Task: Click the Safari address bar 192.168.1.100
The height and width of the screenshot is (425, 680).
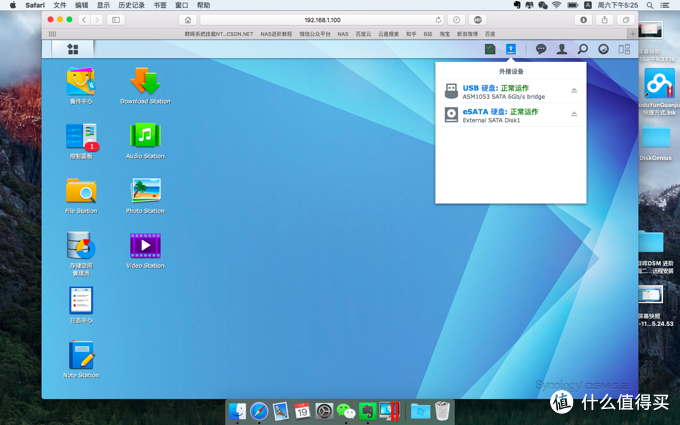Action: (322, 20)
